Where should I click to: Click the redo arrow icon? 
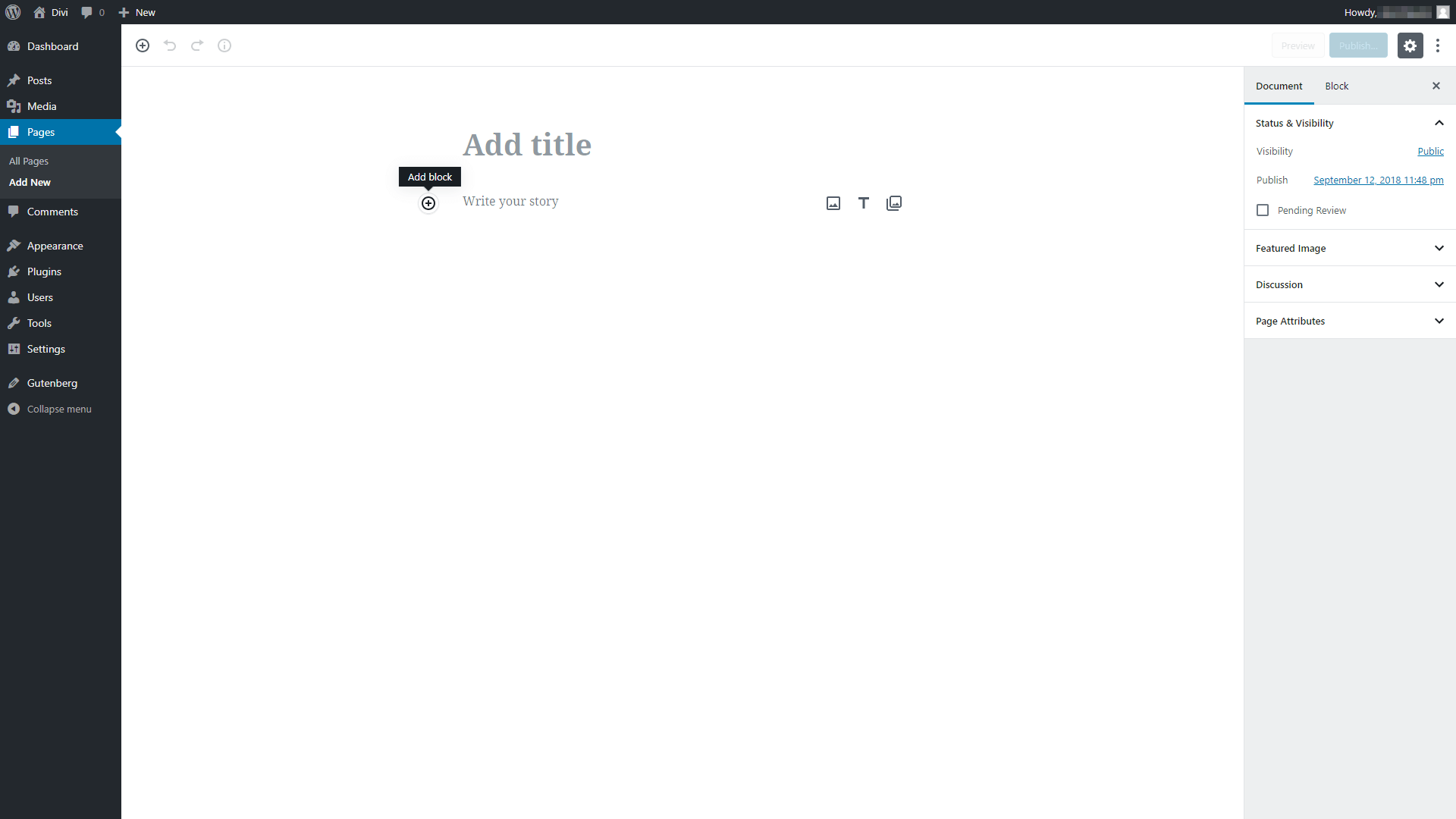(x=197, y=45)
